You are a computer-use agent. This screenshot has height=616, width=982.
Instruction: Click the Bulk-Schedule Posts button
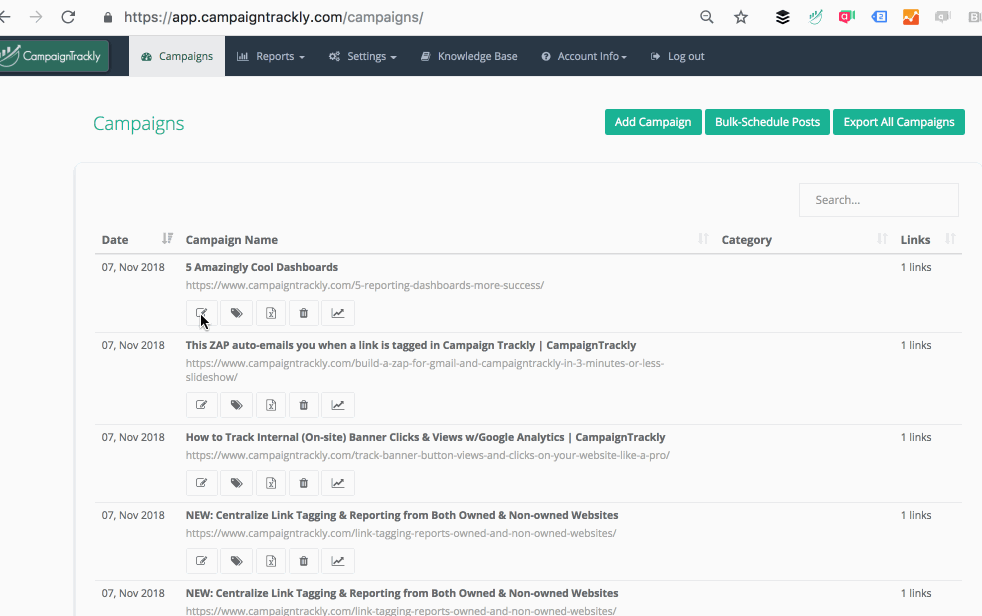coord(767,122)
